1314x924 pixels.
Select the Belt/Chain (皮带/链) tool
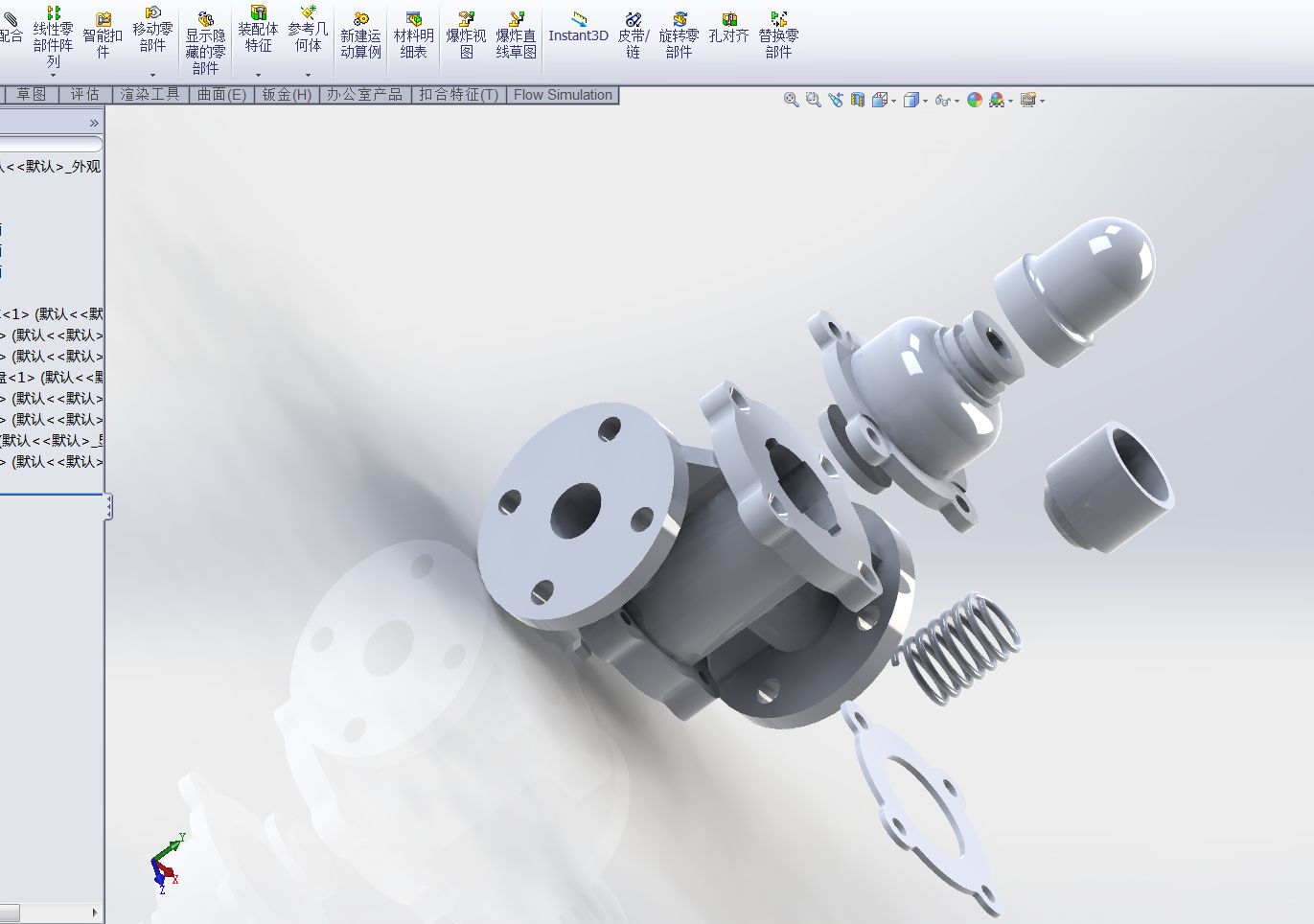click(x=633, y=35)
